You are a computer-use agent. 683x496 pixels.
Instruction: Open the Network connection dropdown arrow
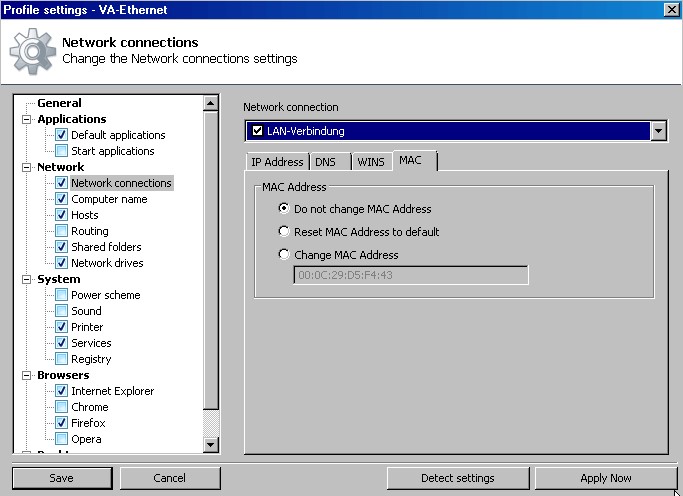[658, 131]
